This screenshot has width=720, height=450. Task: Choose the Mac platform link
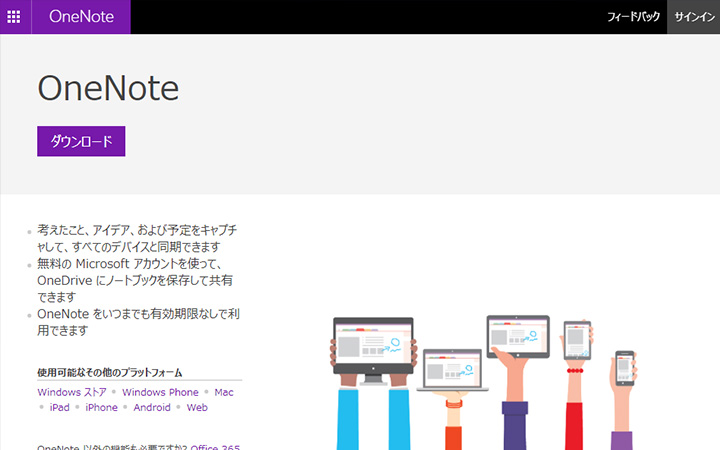[224, 392]
